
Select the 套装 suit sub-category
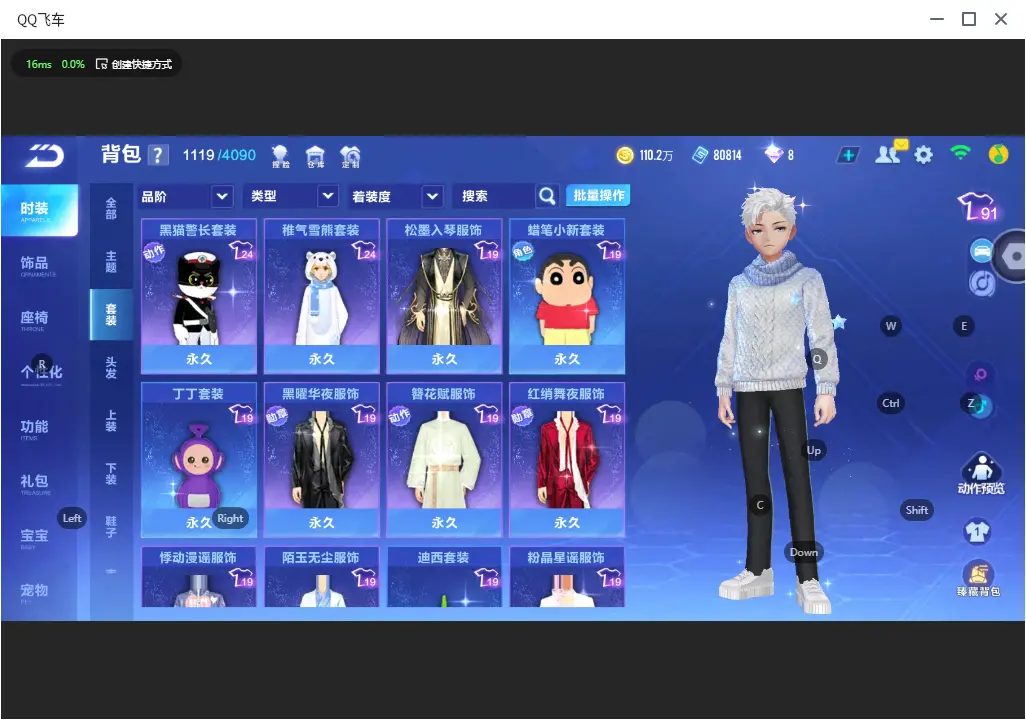point(111,314)
